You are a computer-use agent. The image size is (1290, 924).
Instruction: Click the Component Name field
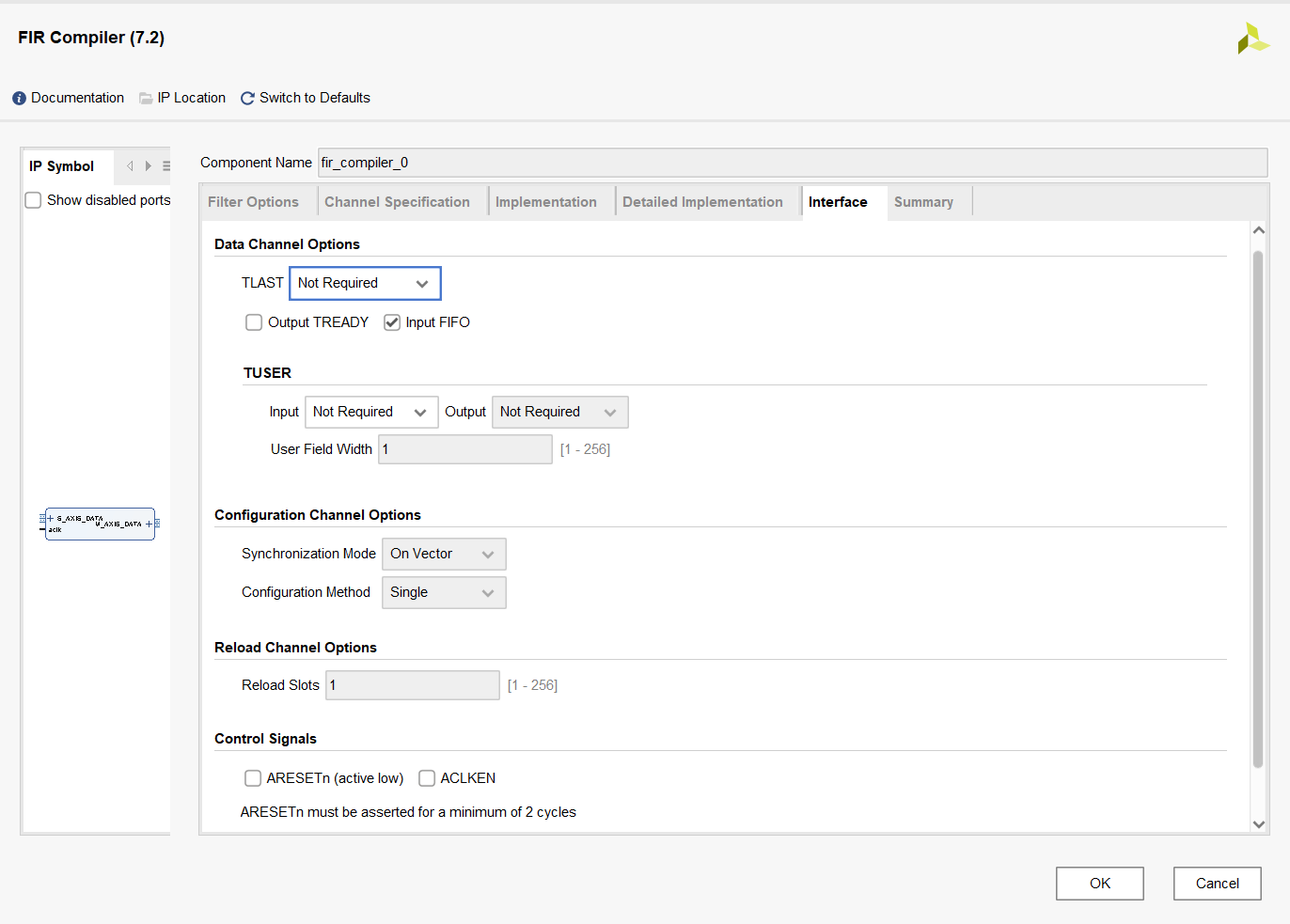pyautogui.click(x=793, y=163)
